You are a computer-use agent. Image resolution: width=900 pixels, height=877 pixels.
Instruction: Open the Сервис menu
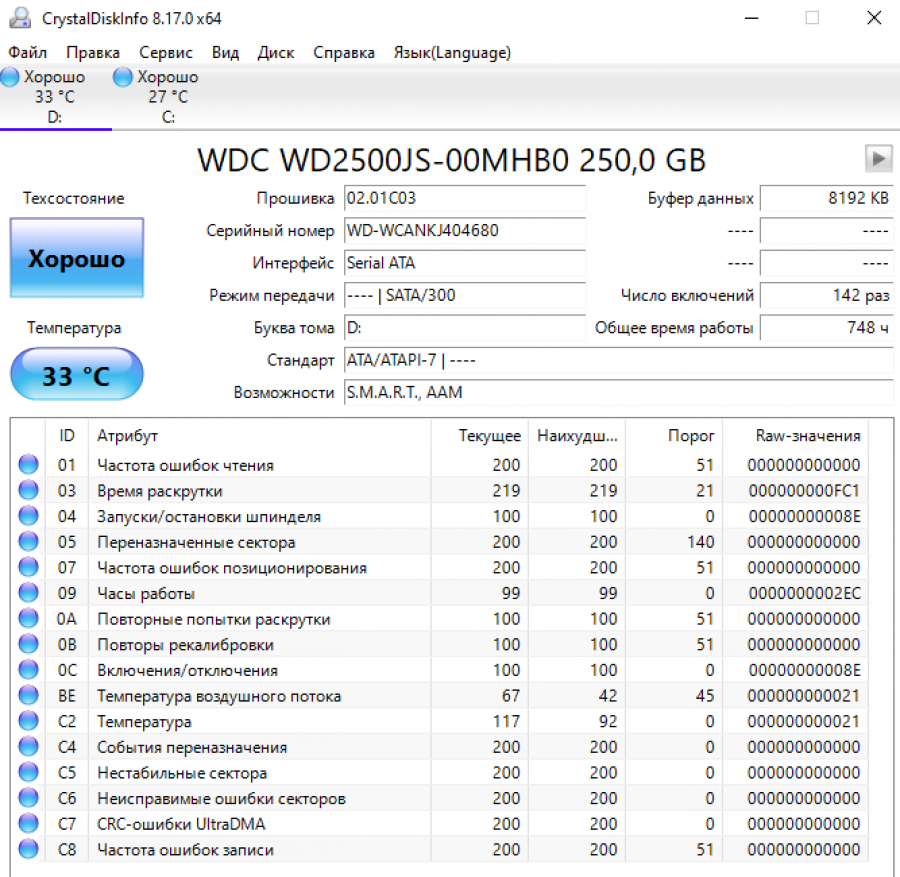(x=166, y=53)
